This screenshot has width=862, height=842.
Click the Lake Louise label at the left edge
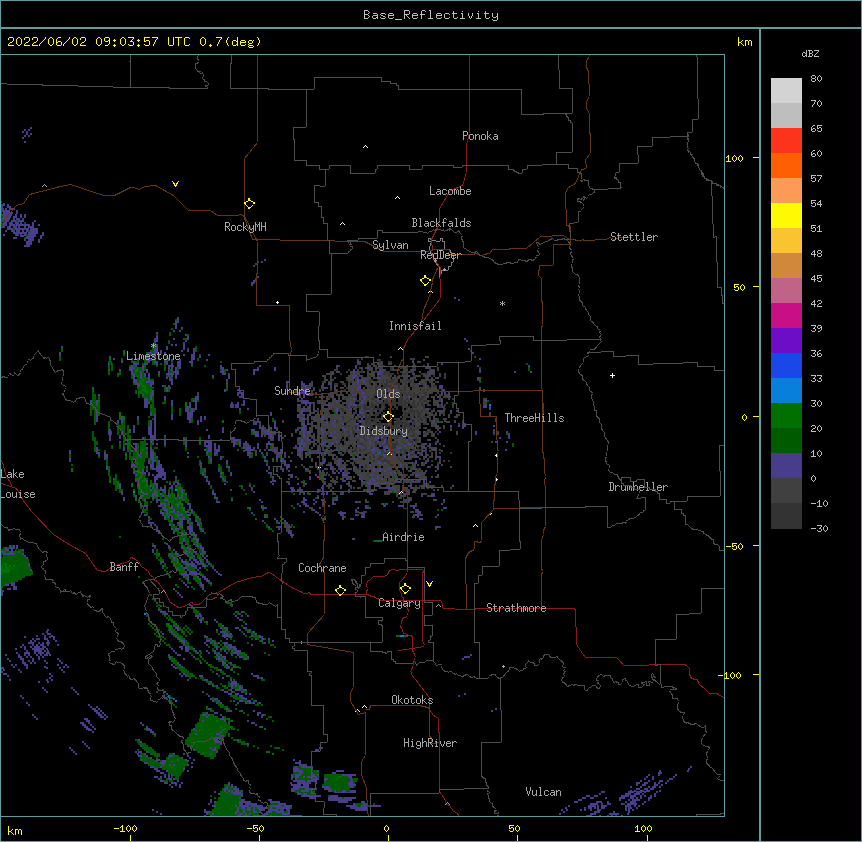[18, 484]
